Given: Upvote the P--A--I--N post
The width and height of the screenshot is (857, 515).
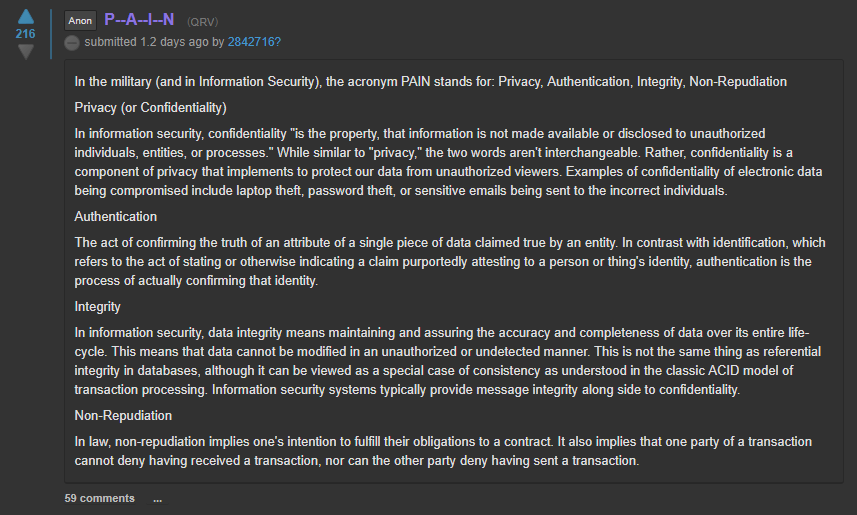Looking at the screenshot, I should (26, 17).
